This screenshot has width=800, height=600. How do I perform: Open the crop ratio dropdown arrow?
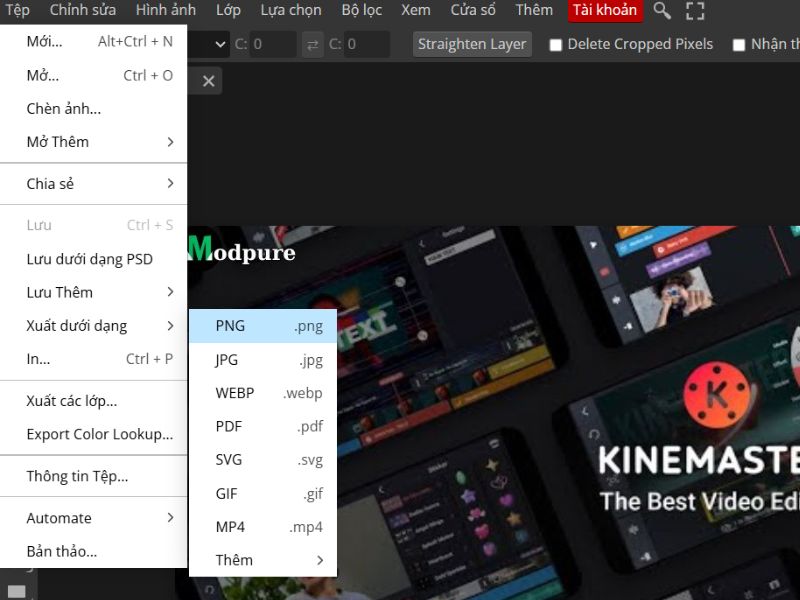[220, 44]
